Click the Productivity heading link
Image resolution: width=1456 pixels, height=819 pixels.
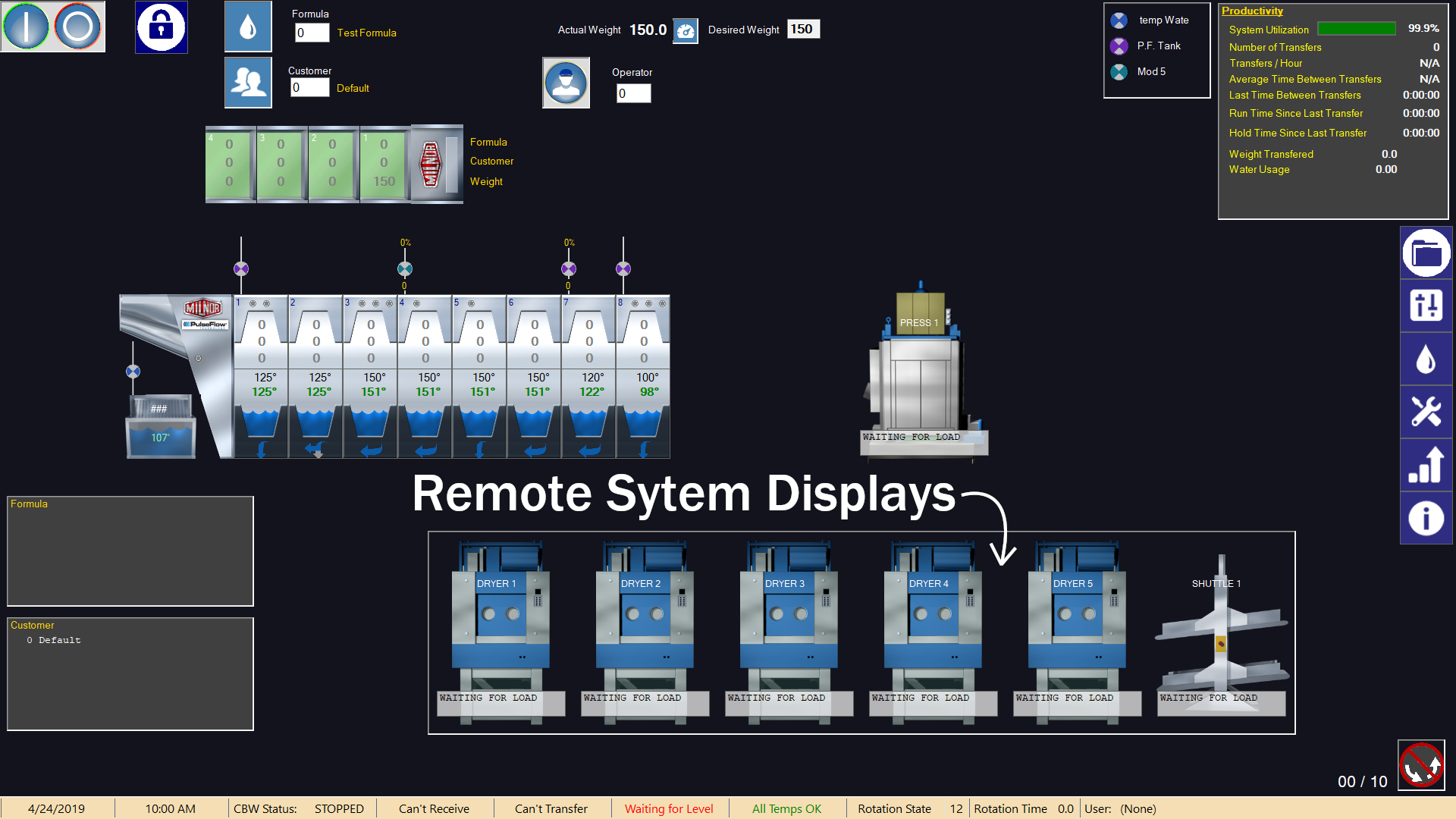1252,11
